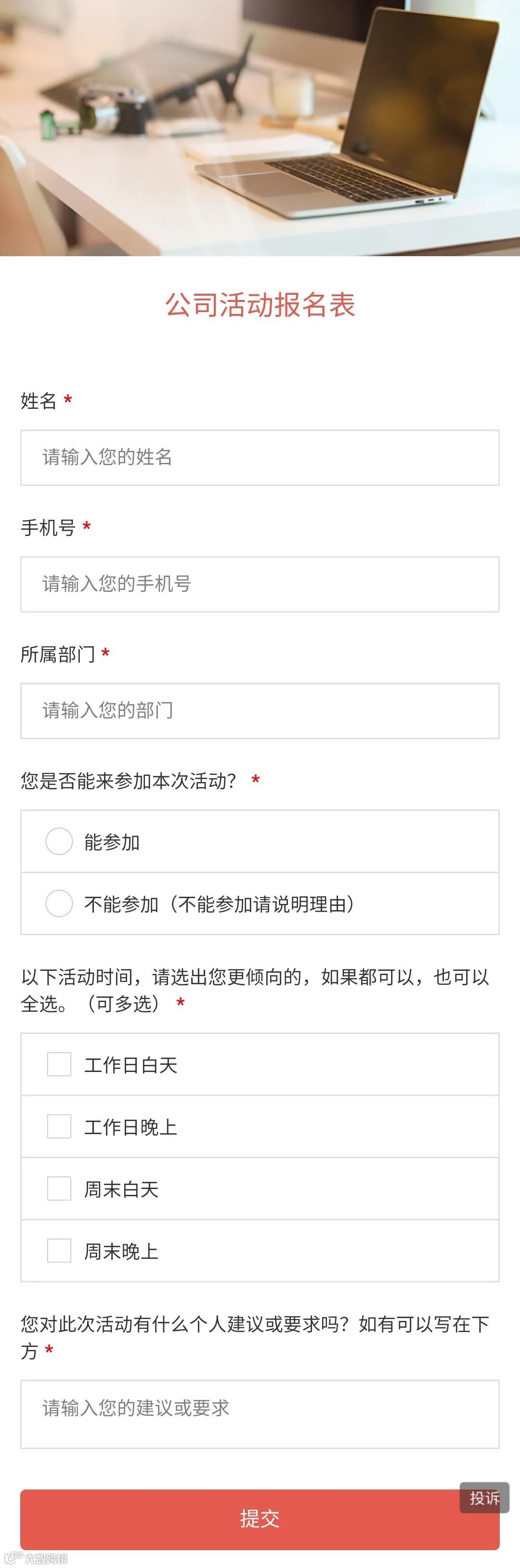Click the 工作日白天 option label text

130,1065
